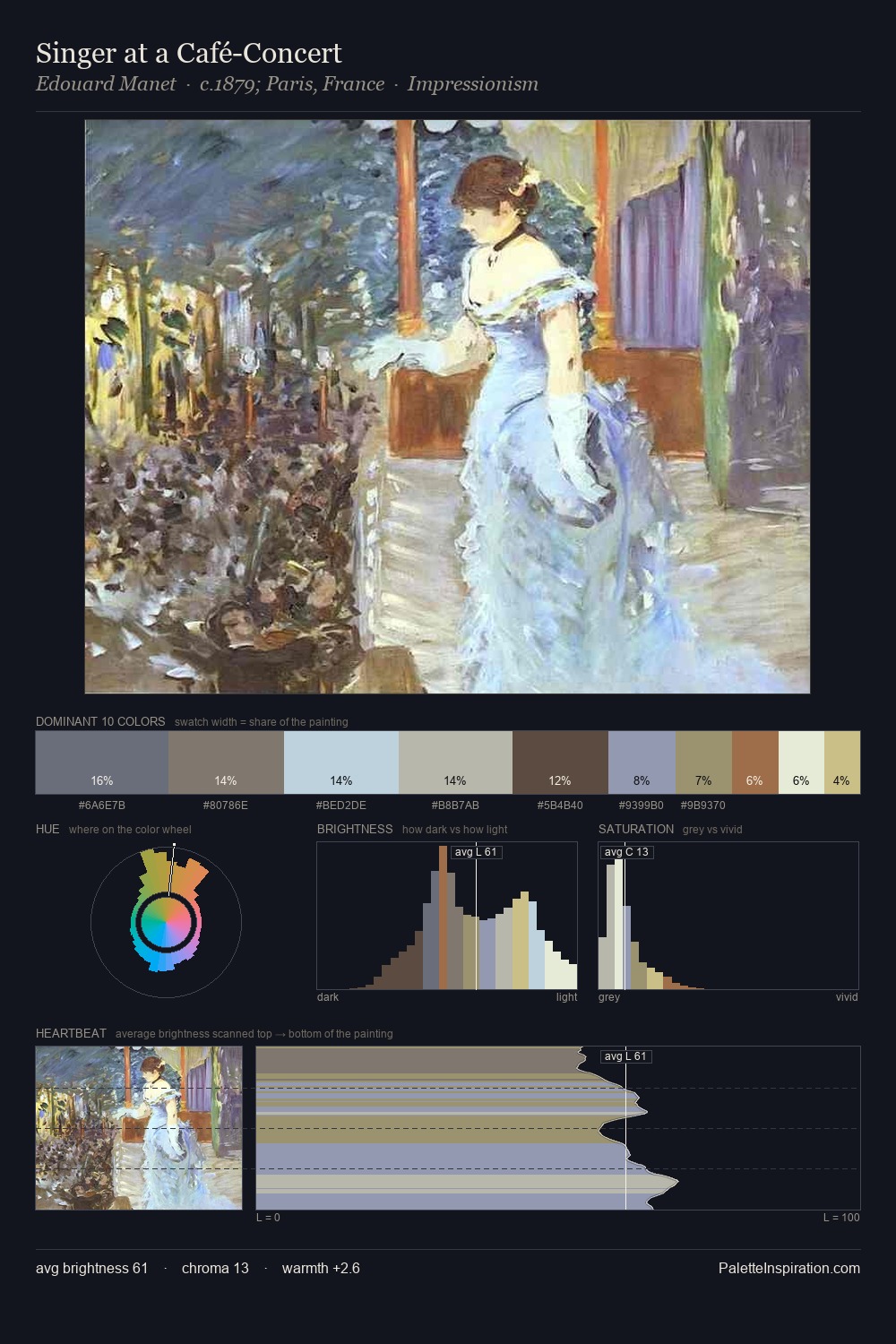Click the 'light' brightness axis label

click(x=567, y=997)
